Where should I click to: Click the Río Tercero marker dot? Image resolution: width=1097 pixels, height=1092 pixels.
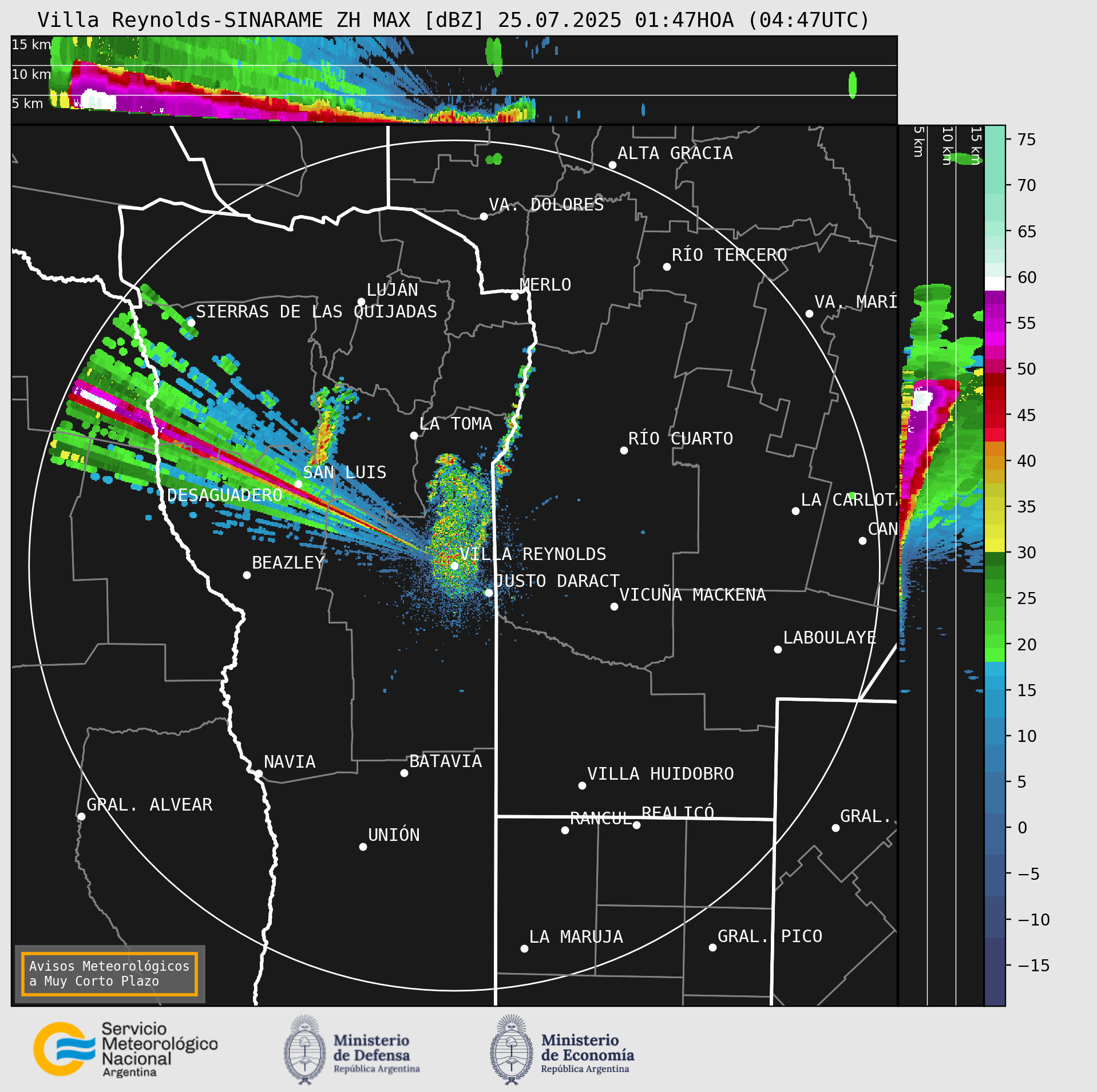(667, 267)
